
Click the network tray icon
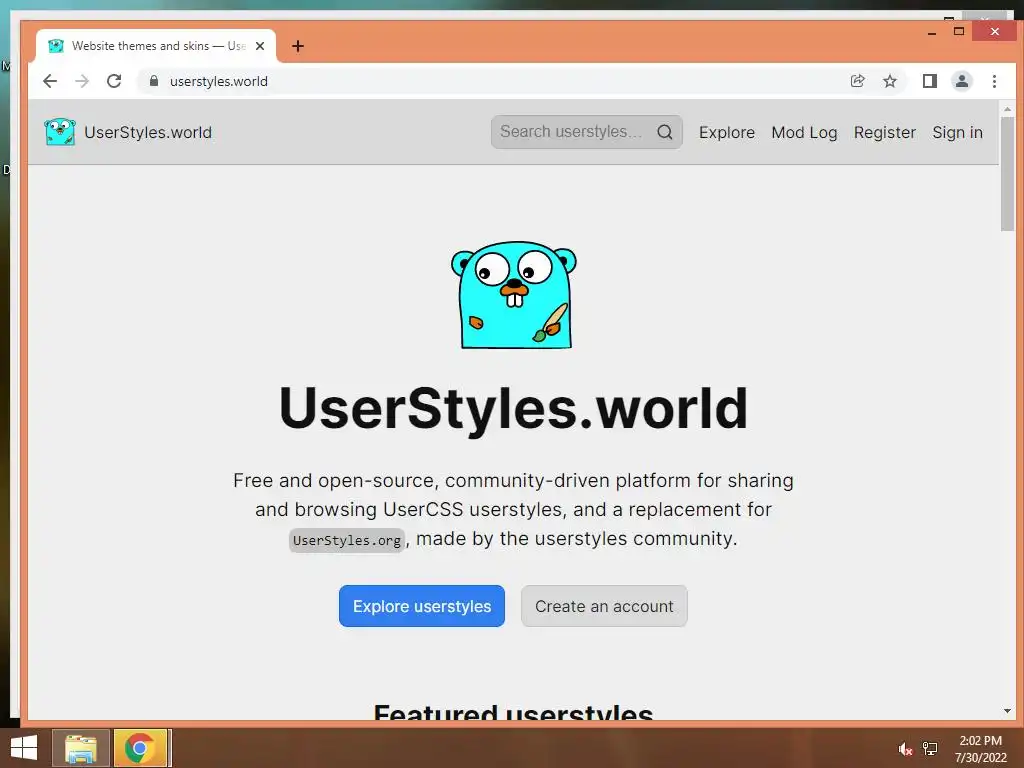[929, 749]
